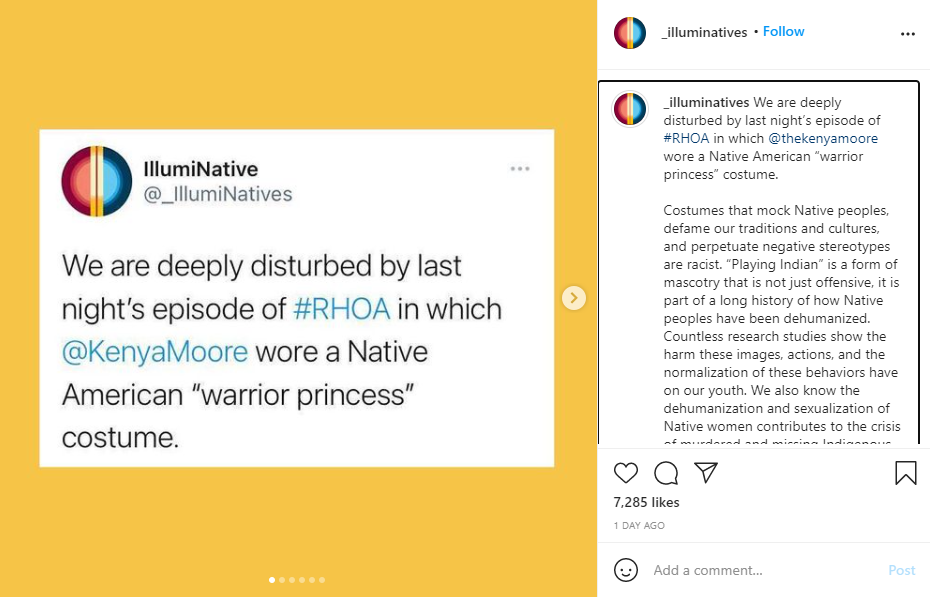Jump to last carousel dot

pos(322,580)
